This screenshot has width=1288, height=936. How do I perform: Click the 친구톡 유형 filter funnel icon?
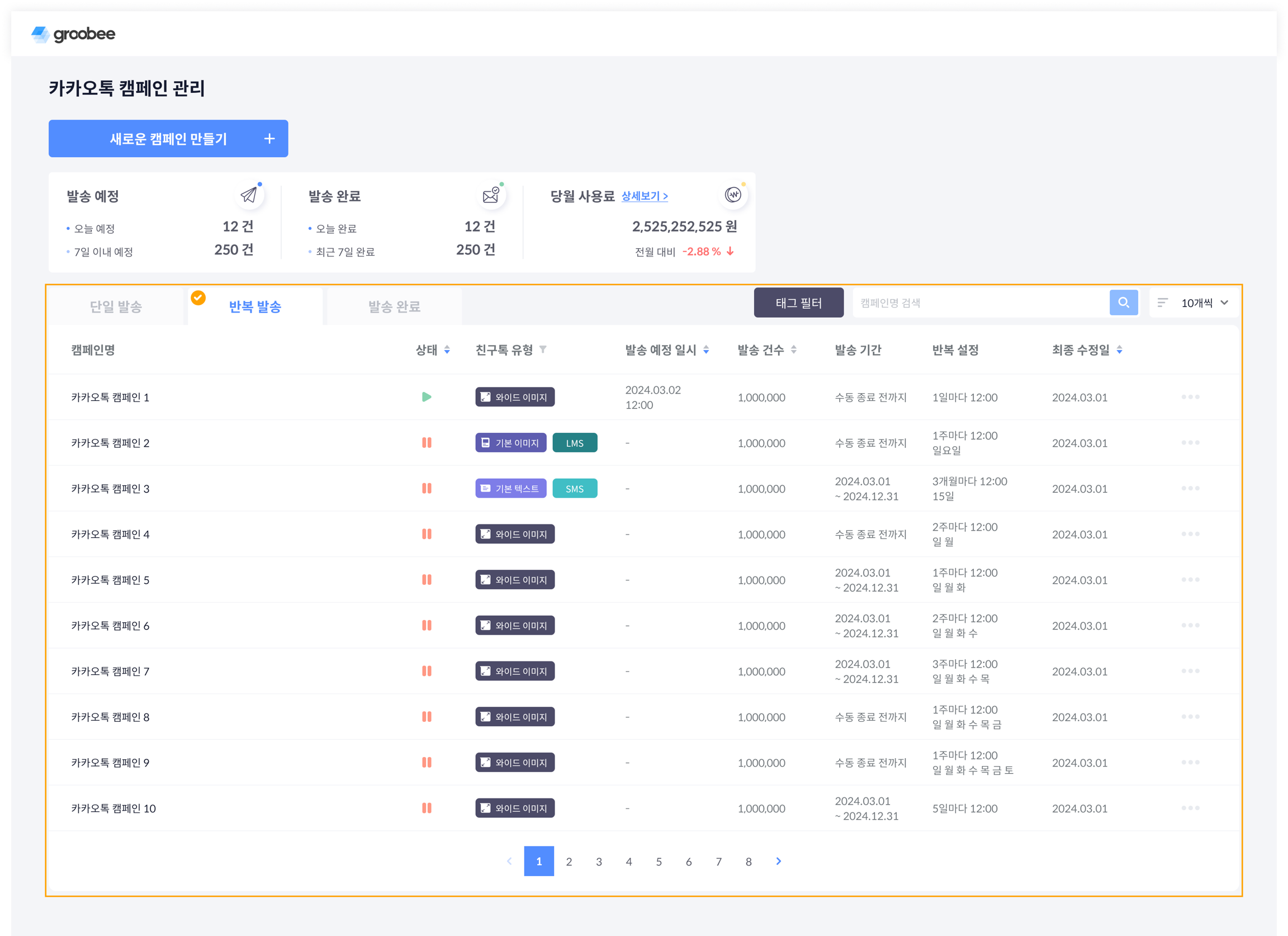click(x=543, y=349)
